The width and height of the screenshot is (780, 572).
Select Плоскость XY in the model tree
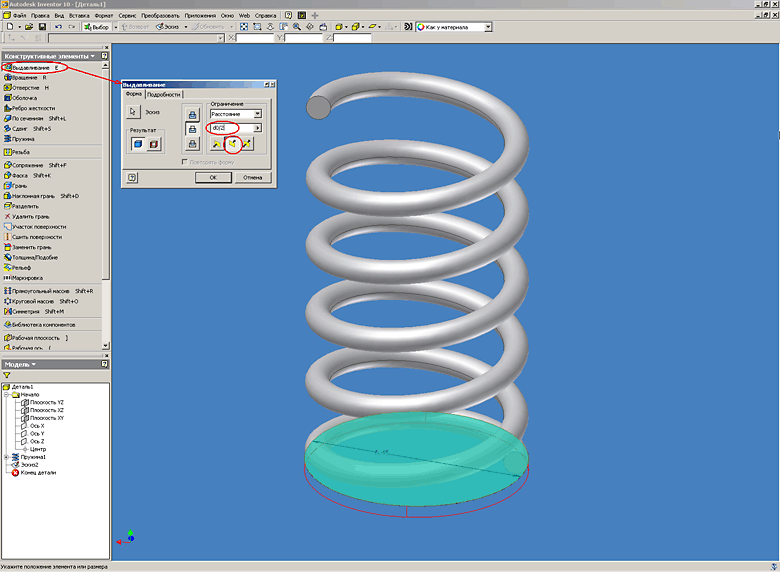[43, 418]
